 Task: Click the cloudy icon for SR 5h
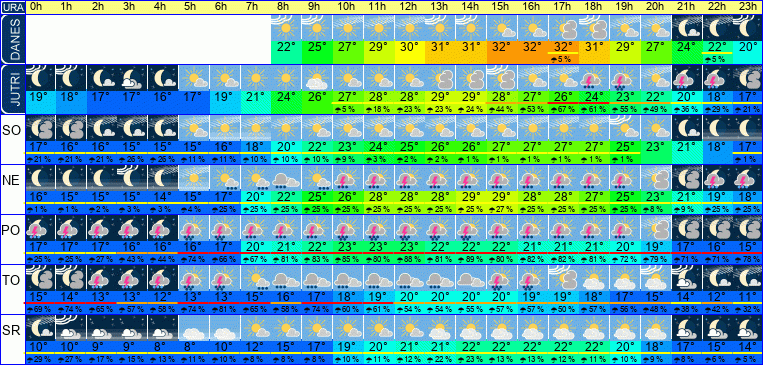click(x=193, y=328)
